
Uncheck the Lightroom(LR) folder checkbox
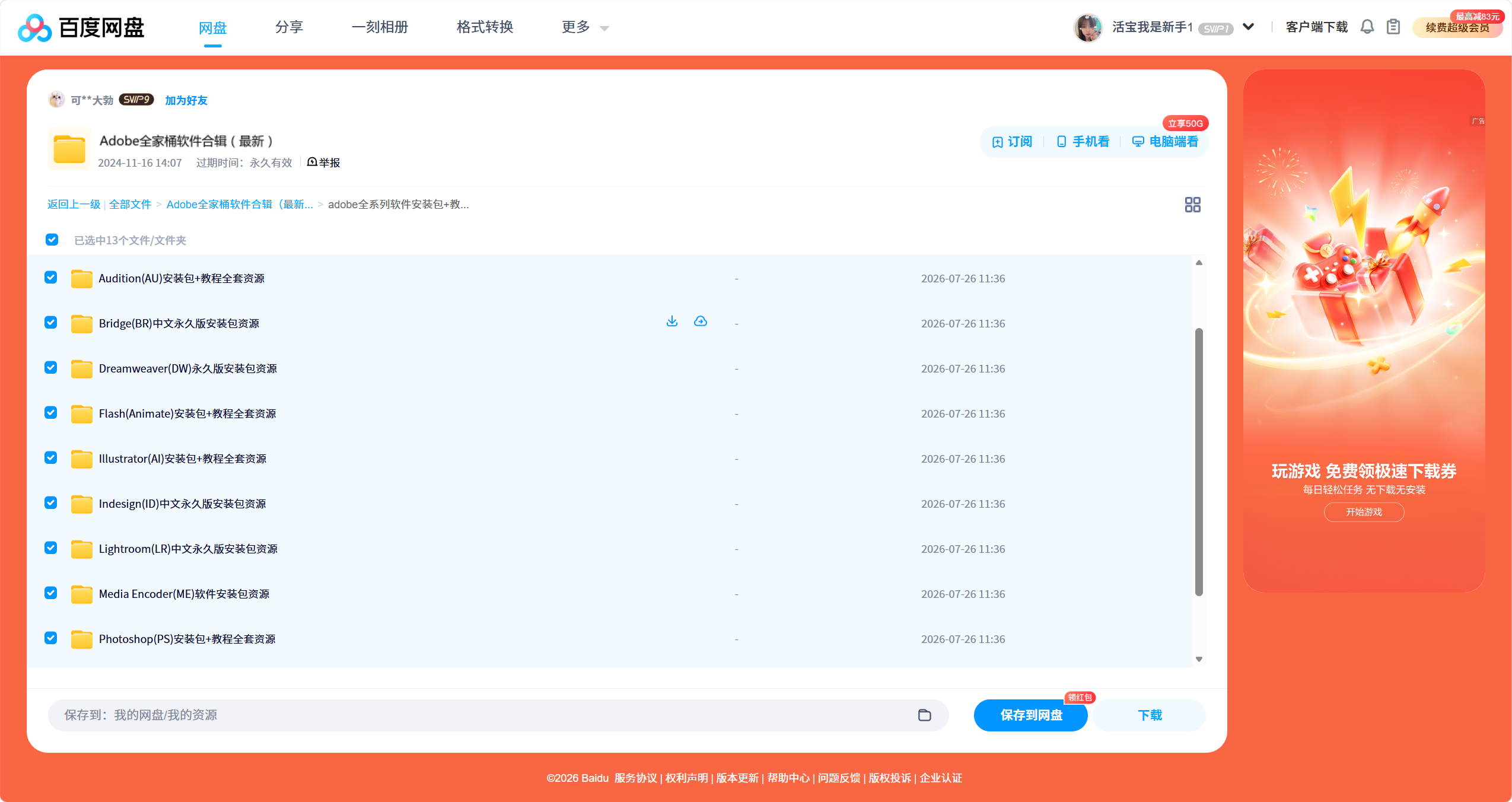pyautogui.click(x=51, y=548)
